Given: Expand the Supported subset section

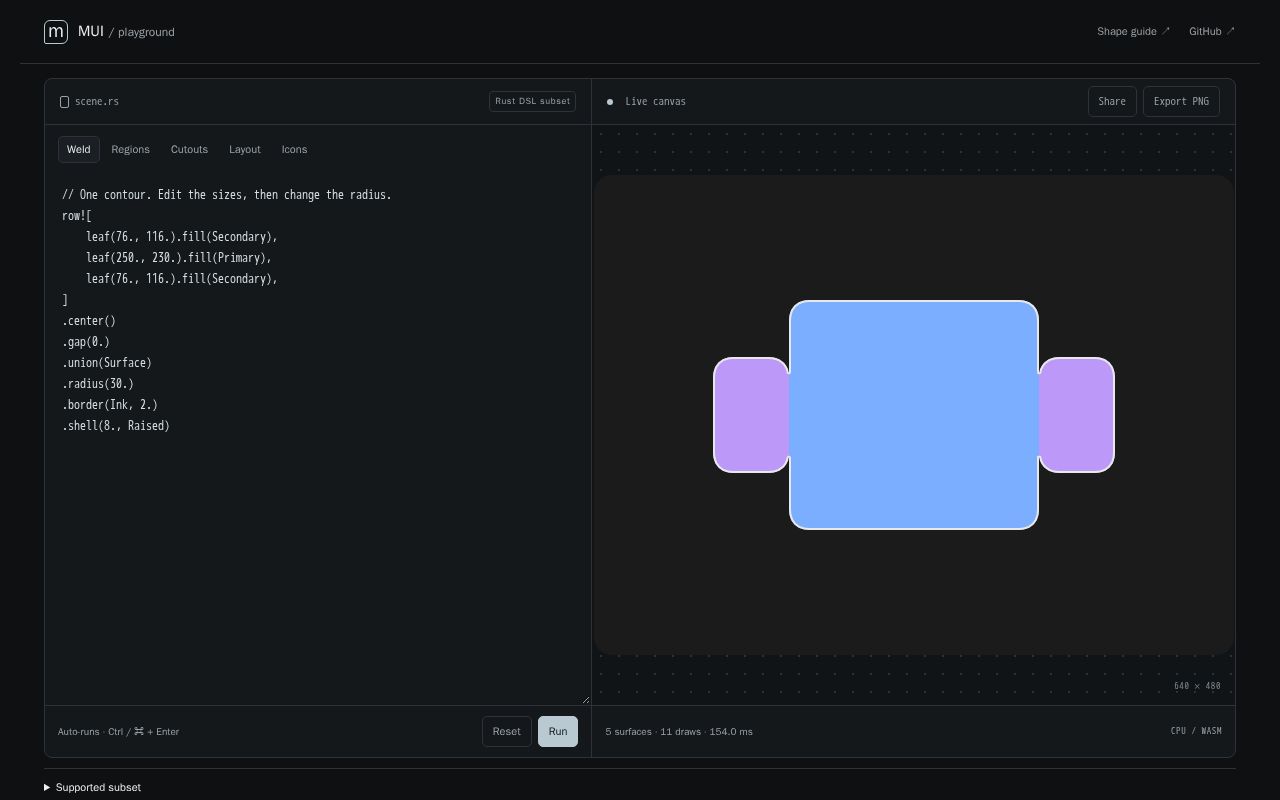Looking at the screenshot, I should 92,788.
